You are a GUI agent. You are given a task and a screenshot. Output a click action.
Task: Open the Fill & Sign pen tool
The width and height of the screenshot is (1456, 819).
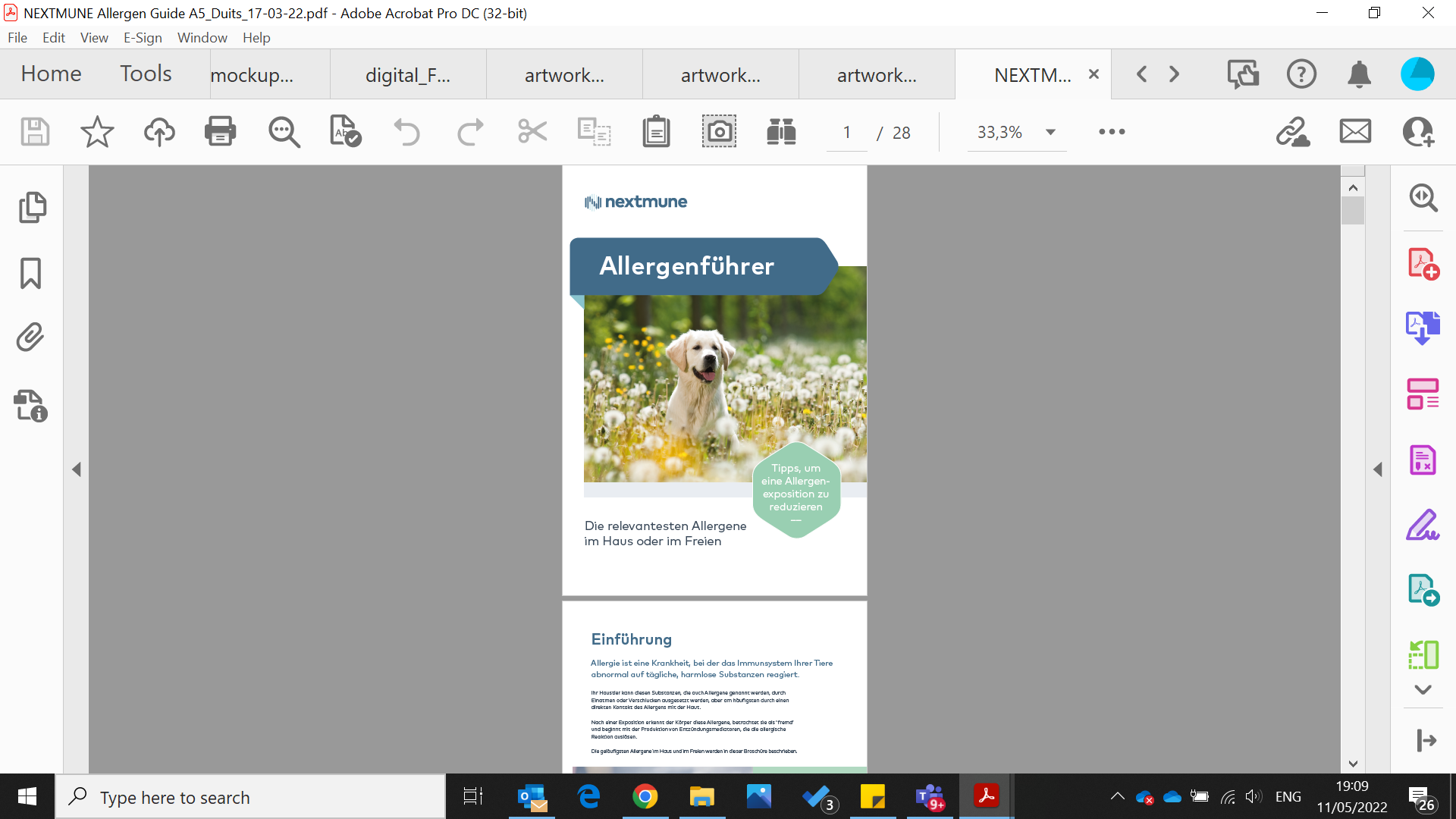[1423, 525]
